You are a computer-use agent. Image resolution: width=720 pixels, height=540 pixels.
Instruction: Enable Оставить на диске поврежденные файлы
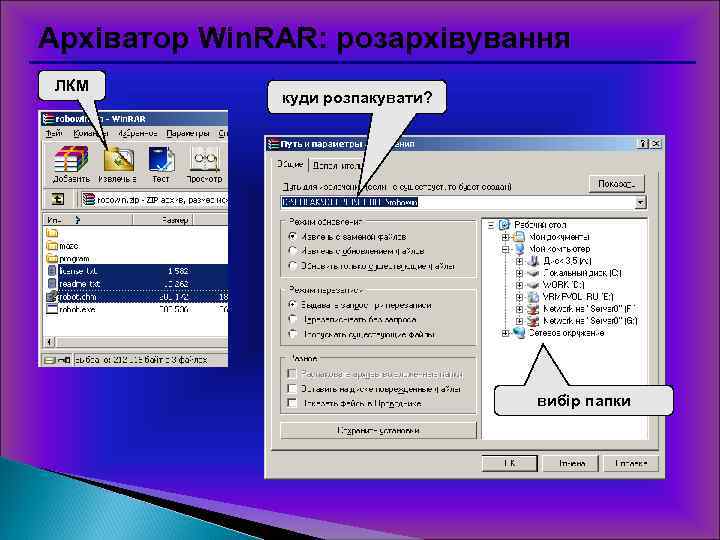point(292,388)
